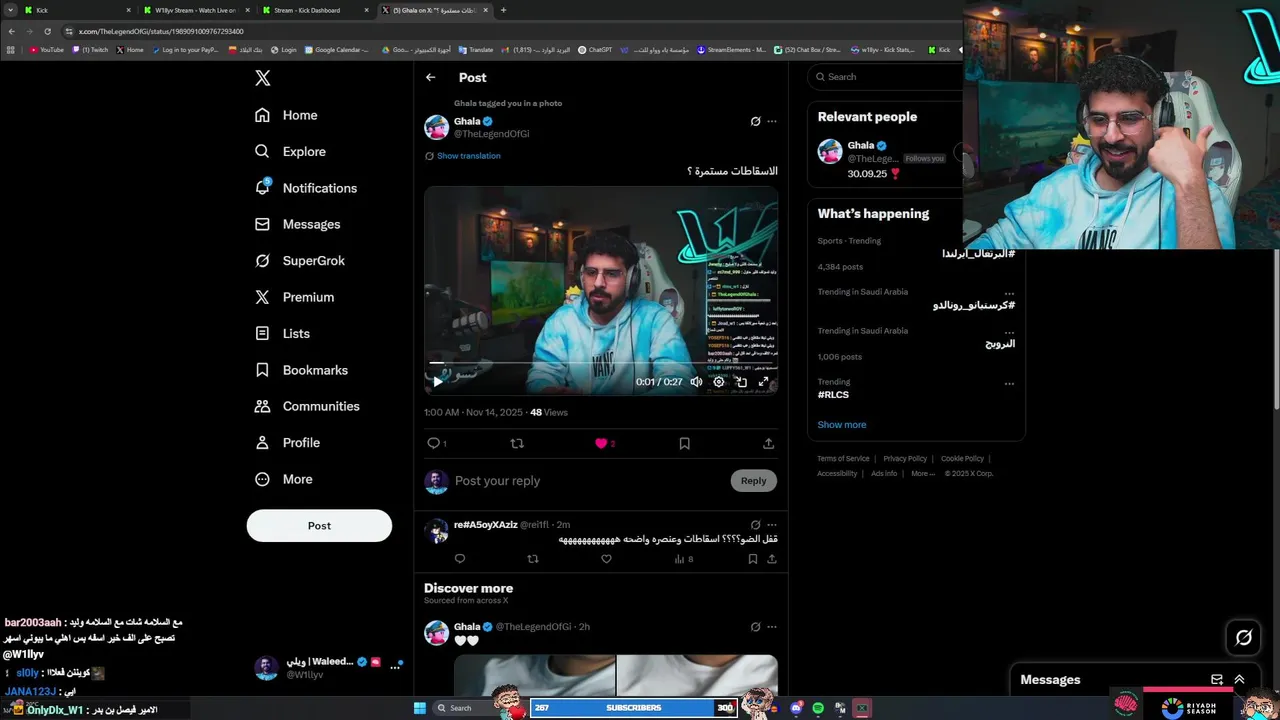Open Ghala's profile in Relevant people
Viewport: 1280px width, 720px height.
[x=861, y=146]
